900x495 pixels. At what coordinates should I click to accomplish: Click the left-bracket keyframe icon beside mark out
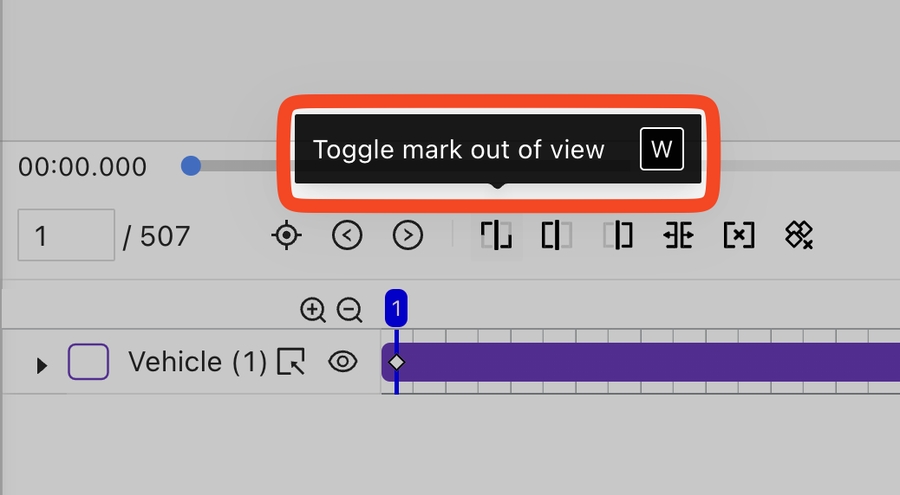556,236
